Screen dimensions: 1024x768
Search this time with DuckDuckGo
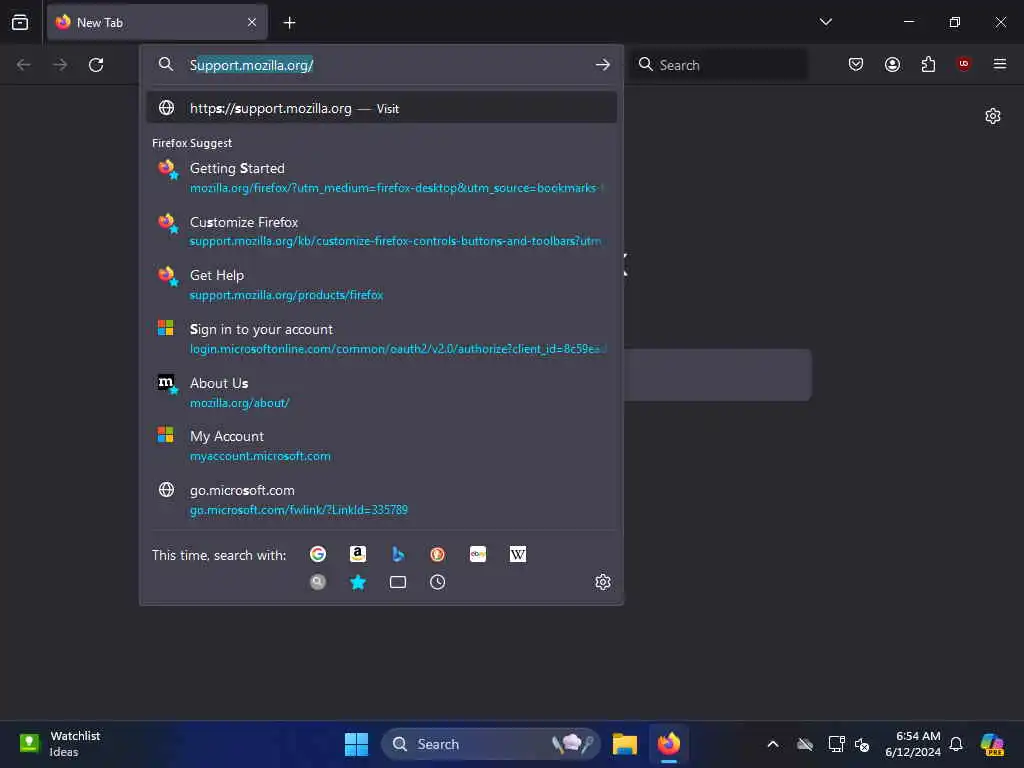point(438,554)
